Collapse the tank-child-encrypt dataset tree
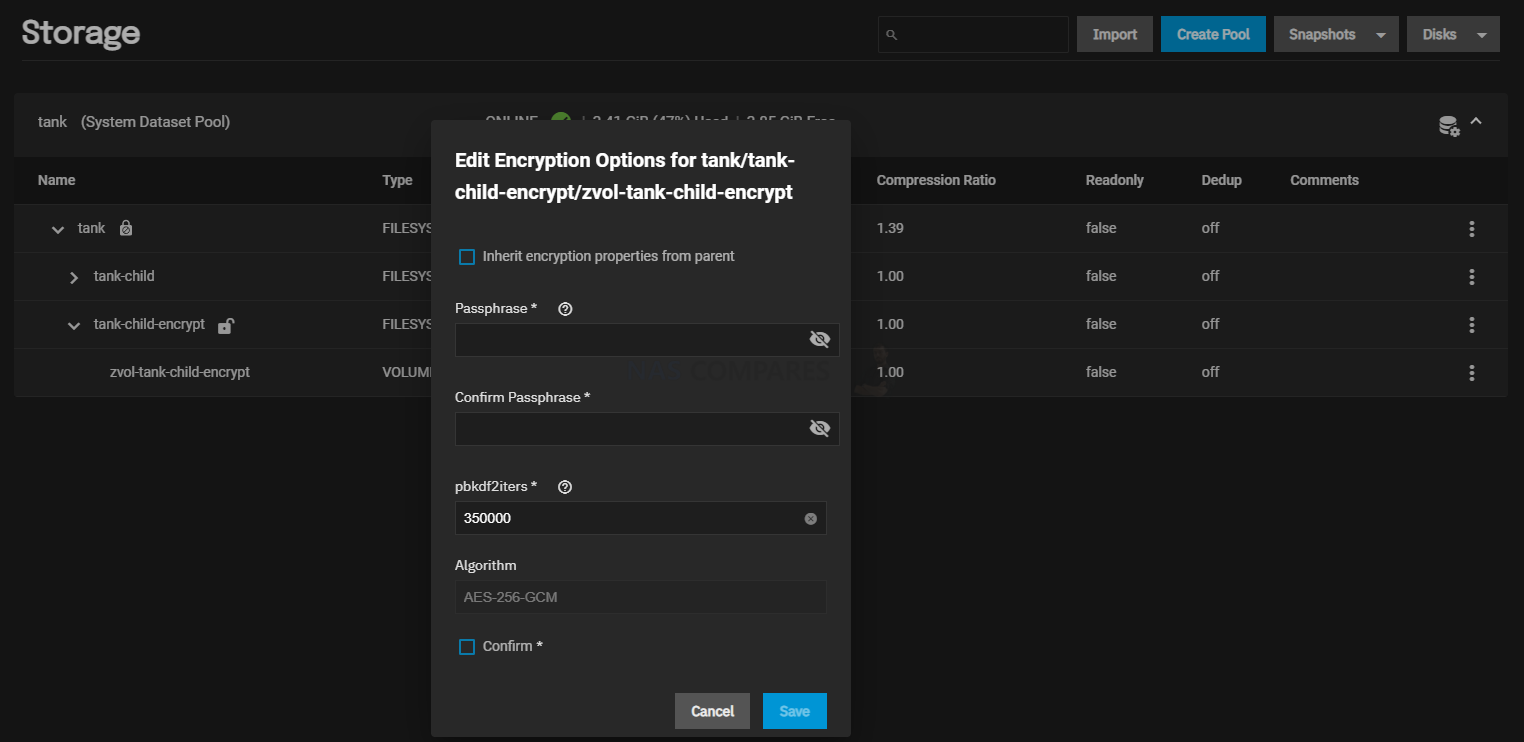Screen dimensions: 1524x742 pyautogui.click(x=74, y=325)
